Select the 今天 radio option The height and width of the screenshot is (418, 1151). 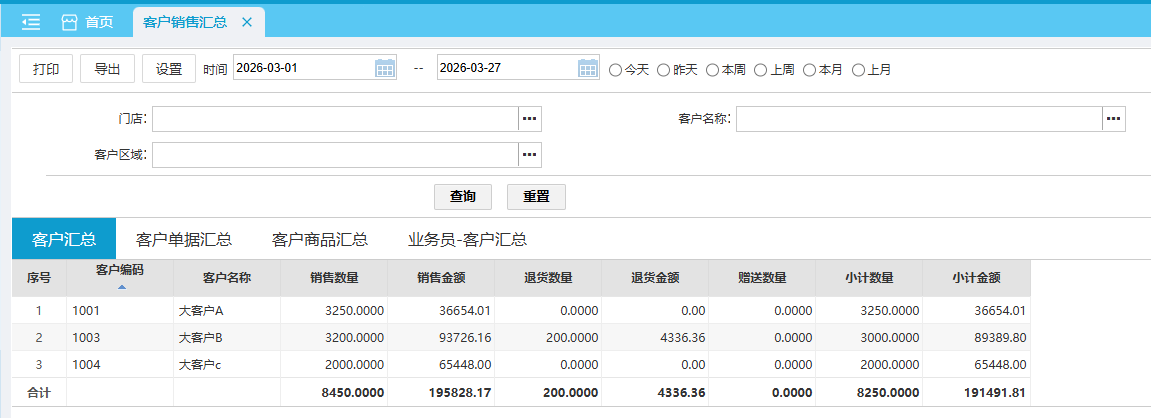[616, 70]
